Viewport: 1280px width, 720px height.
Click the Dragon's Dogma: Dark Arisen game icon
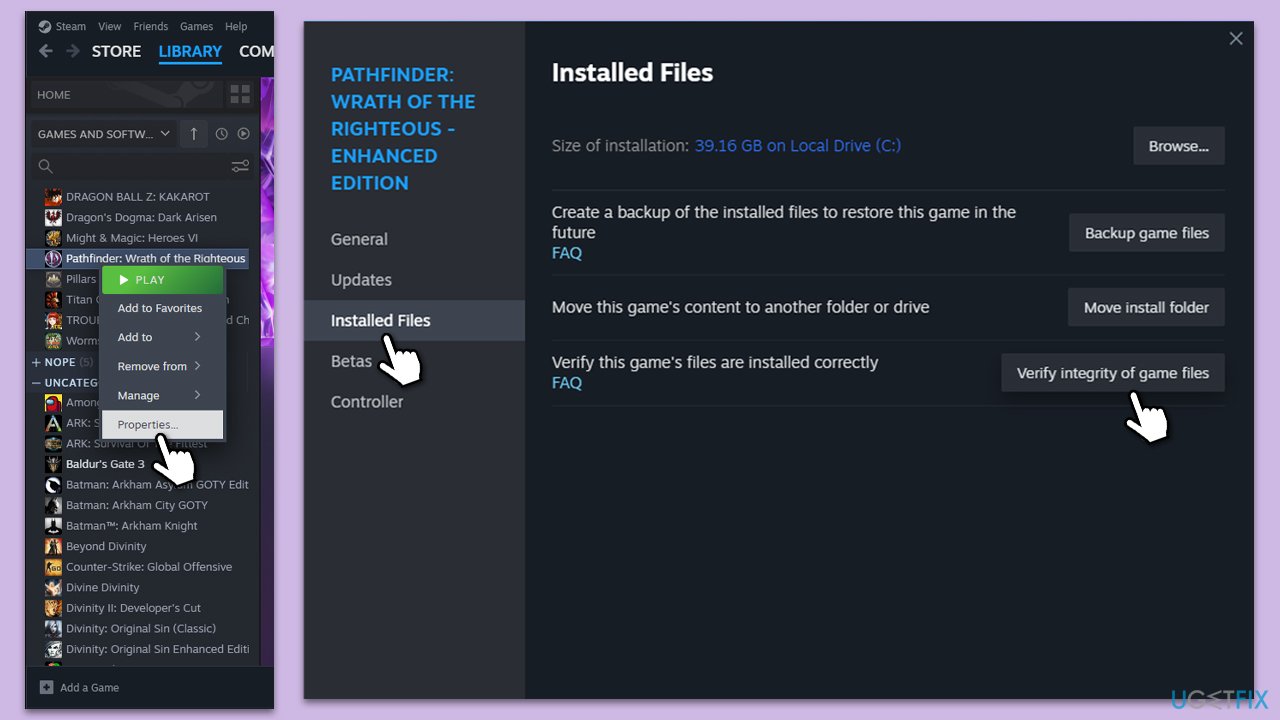tap(53, 217)
